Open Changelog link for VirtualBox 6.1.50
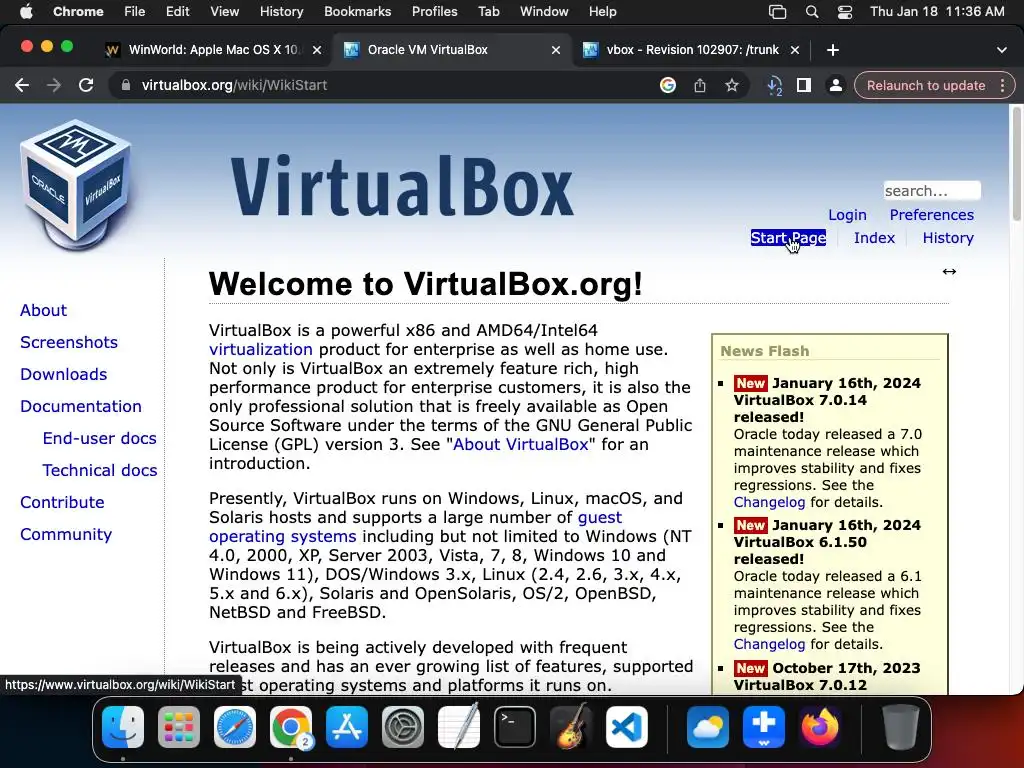 point(769,644)
